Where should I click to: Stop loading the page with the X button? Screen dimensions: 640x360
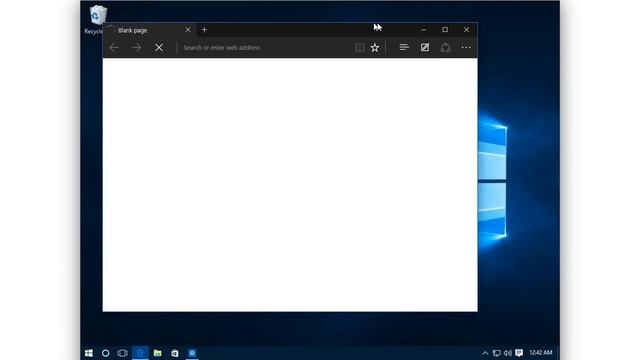pyautogui.click(x=159, y=48)
